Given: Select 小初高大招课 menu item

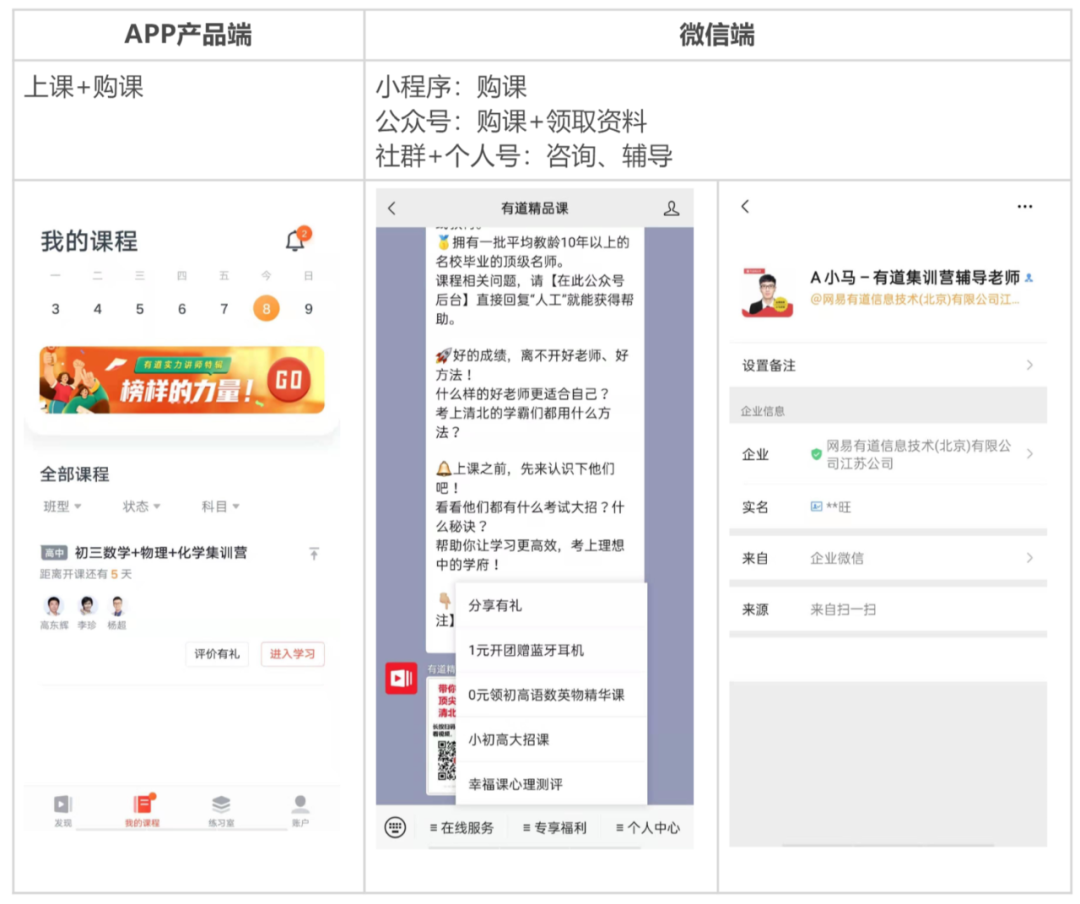Looking at the screenshot, I should 551,740.
